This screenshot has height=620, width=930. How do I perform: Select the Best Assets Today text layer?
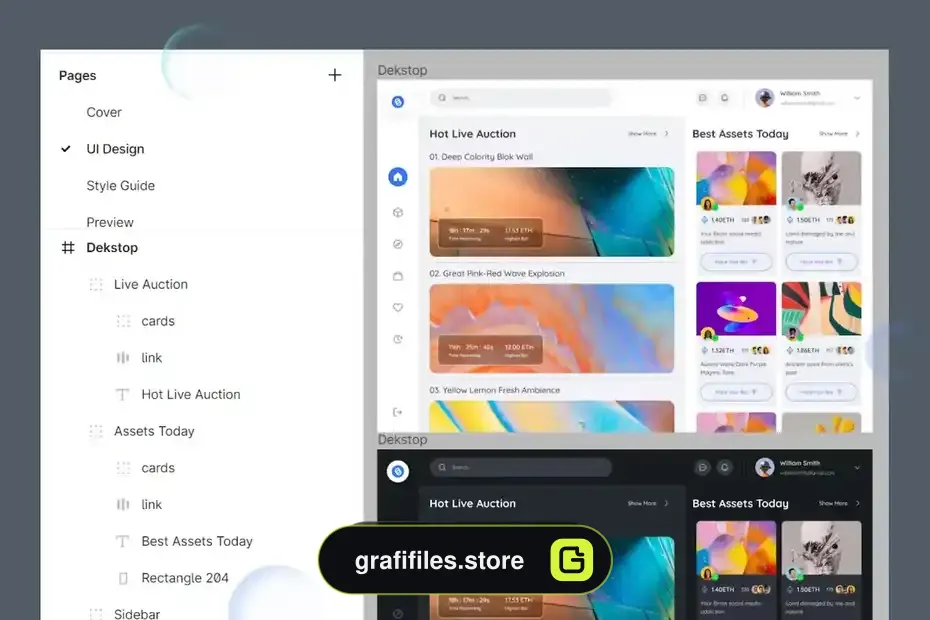tap(197, 541)
